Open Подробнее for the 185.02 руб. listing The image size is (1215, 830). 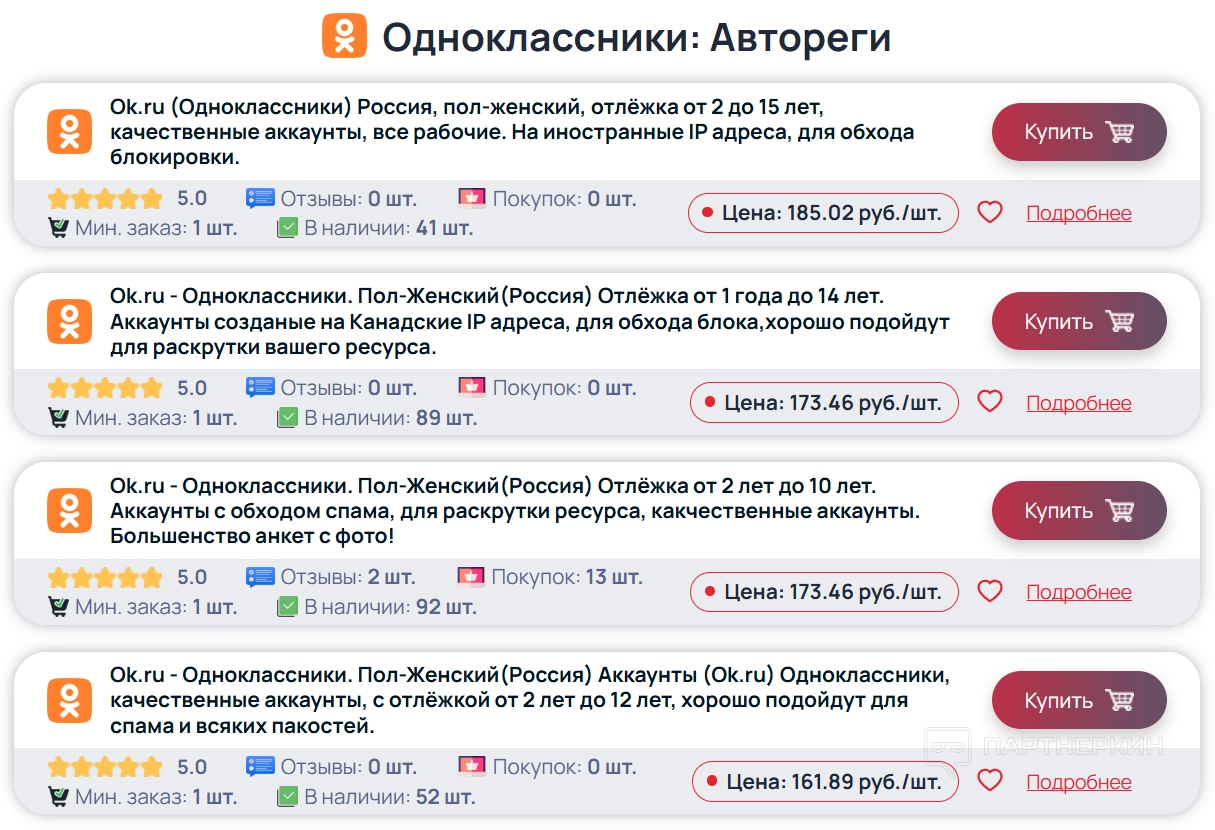click(1079, 213)
